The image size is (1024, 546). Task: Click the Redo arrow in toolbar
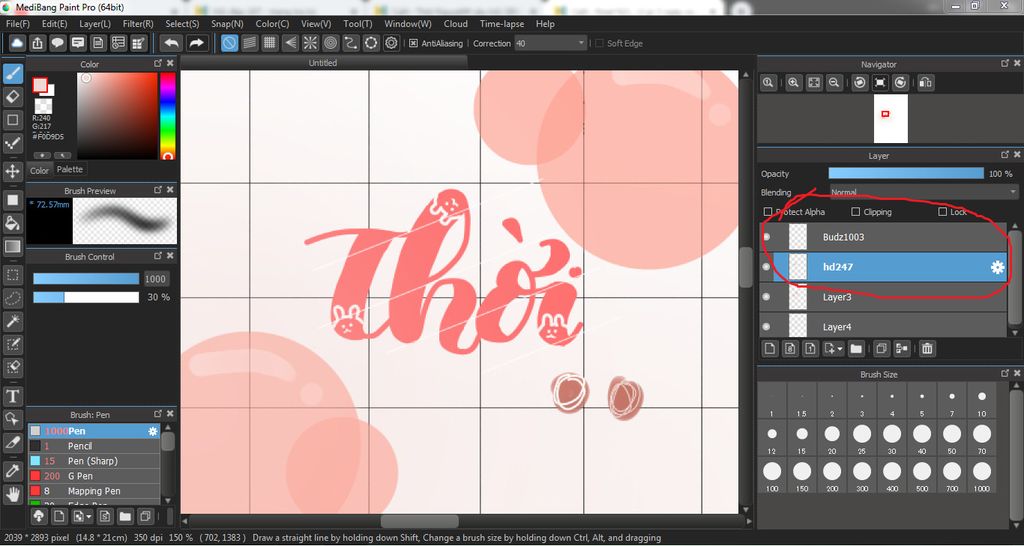(195, 43)
